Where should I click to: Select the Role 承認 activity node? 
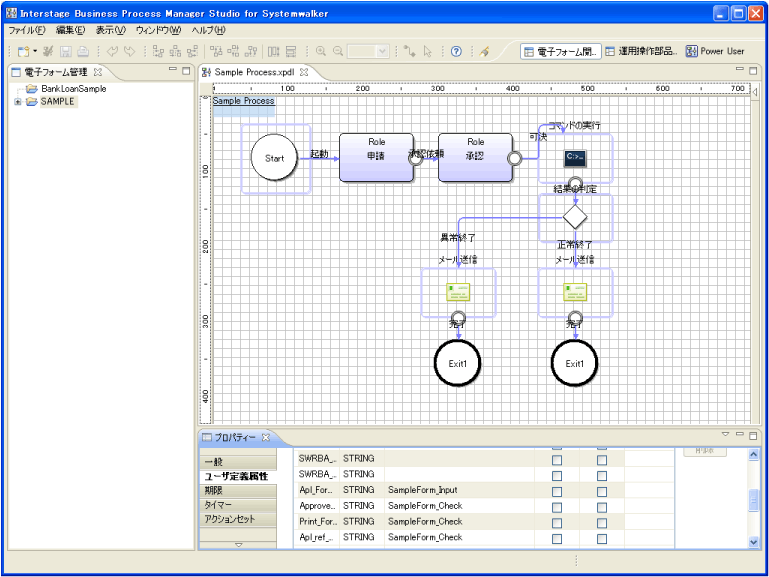click(475, 157)
